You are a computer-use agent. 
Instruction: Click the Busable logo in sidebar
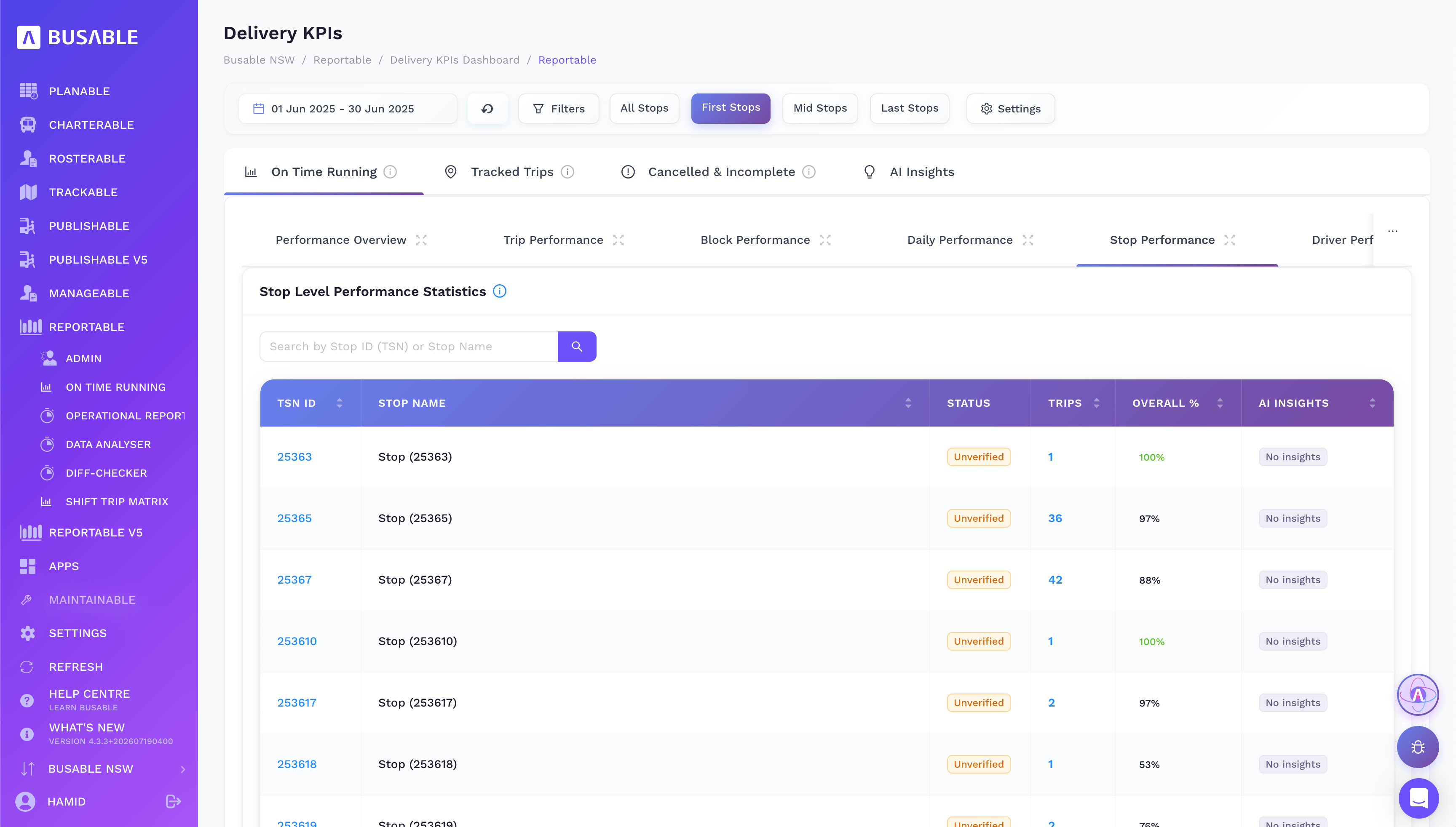[77, 37]
